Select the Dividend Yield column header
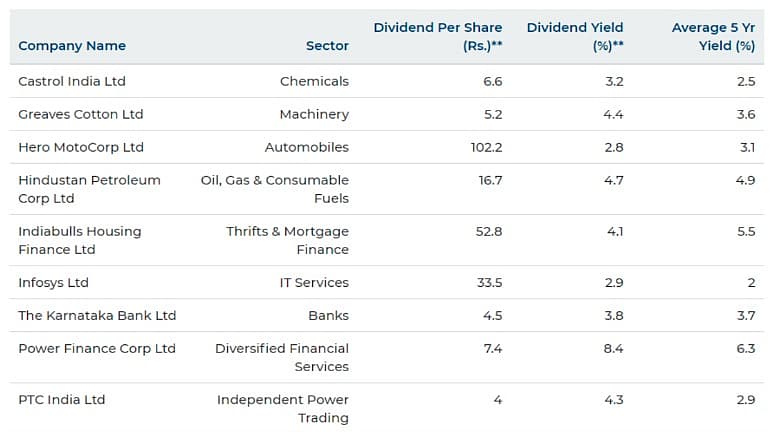 pyautogui.click(x=575, y=36)
